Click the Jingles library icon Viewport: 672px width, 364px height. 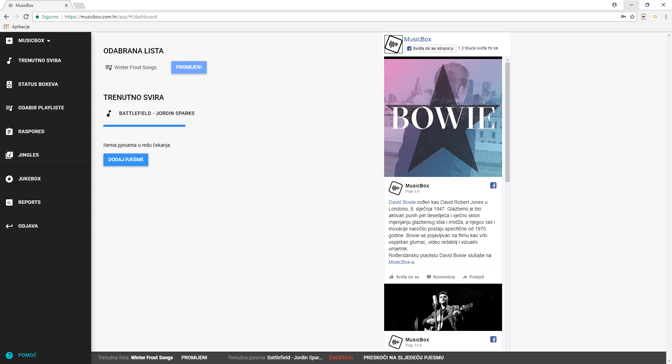click(9, 155)
